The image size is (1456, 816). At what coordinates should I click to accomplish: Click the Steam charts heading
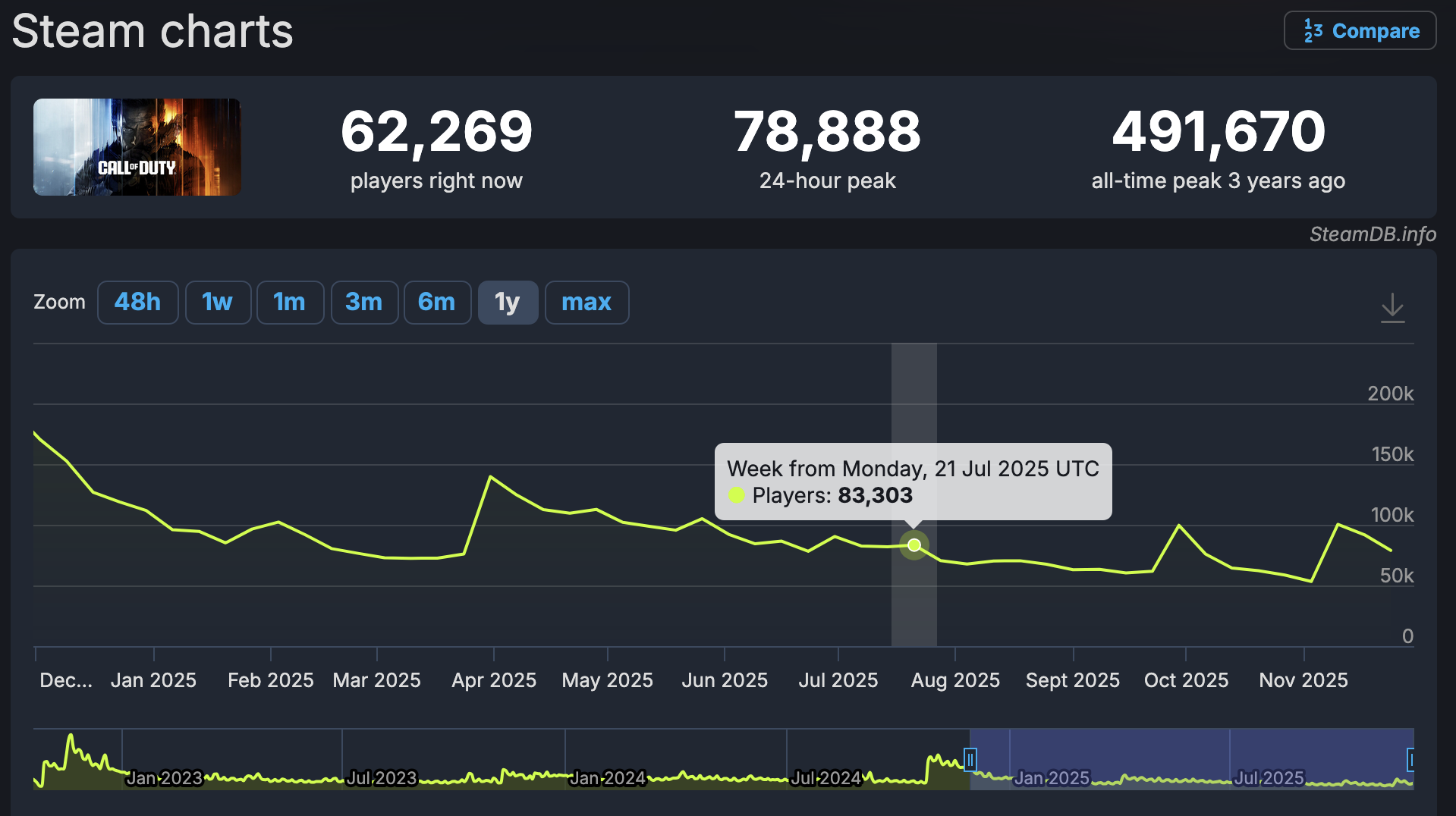(153, 32)
